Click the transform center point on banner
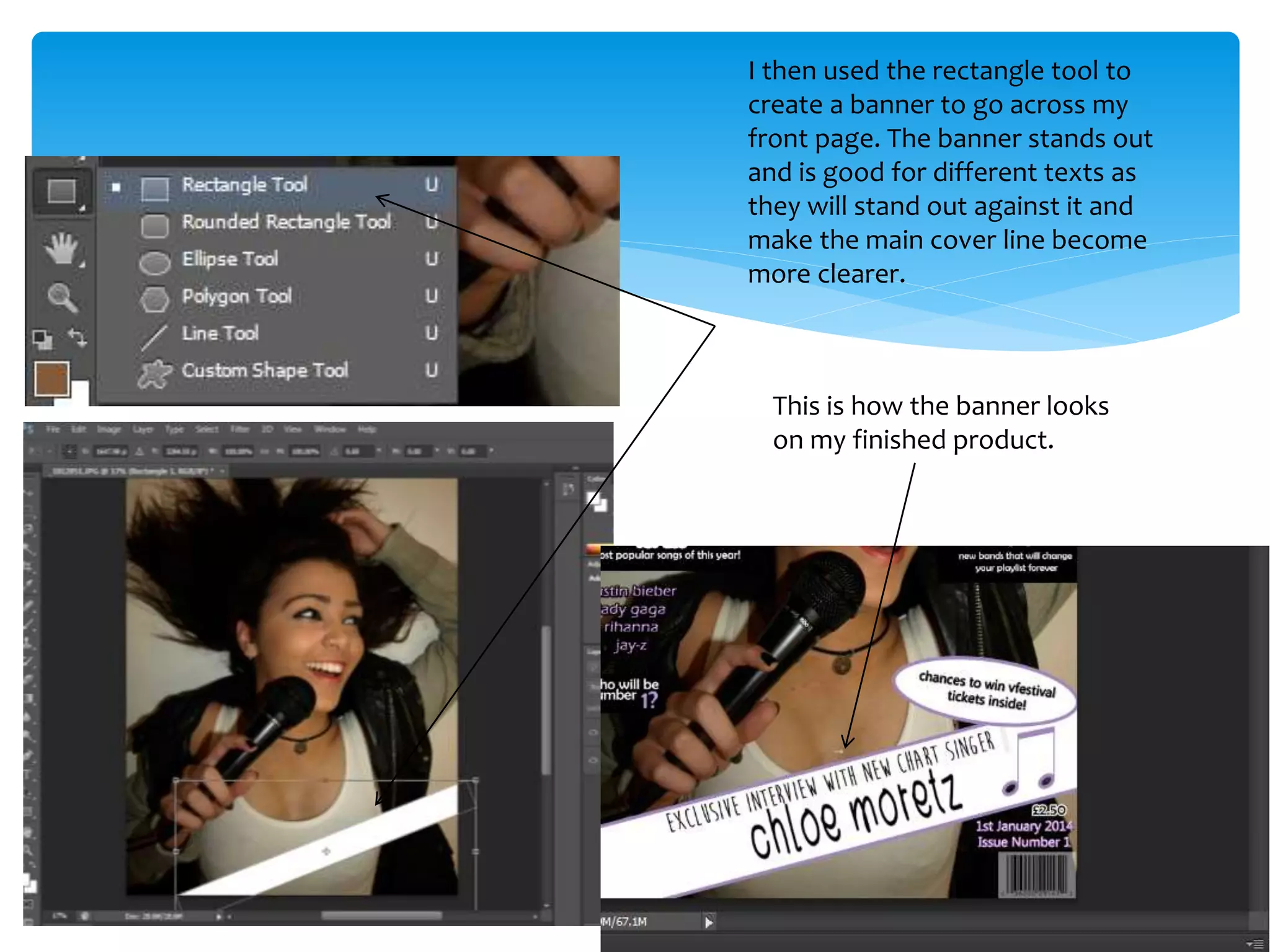 pyautogui.click(x=326, y=851)
